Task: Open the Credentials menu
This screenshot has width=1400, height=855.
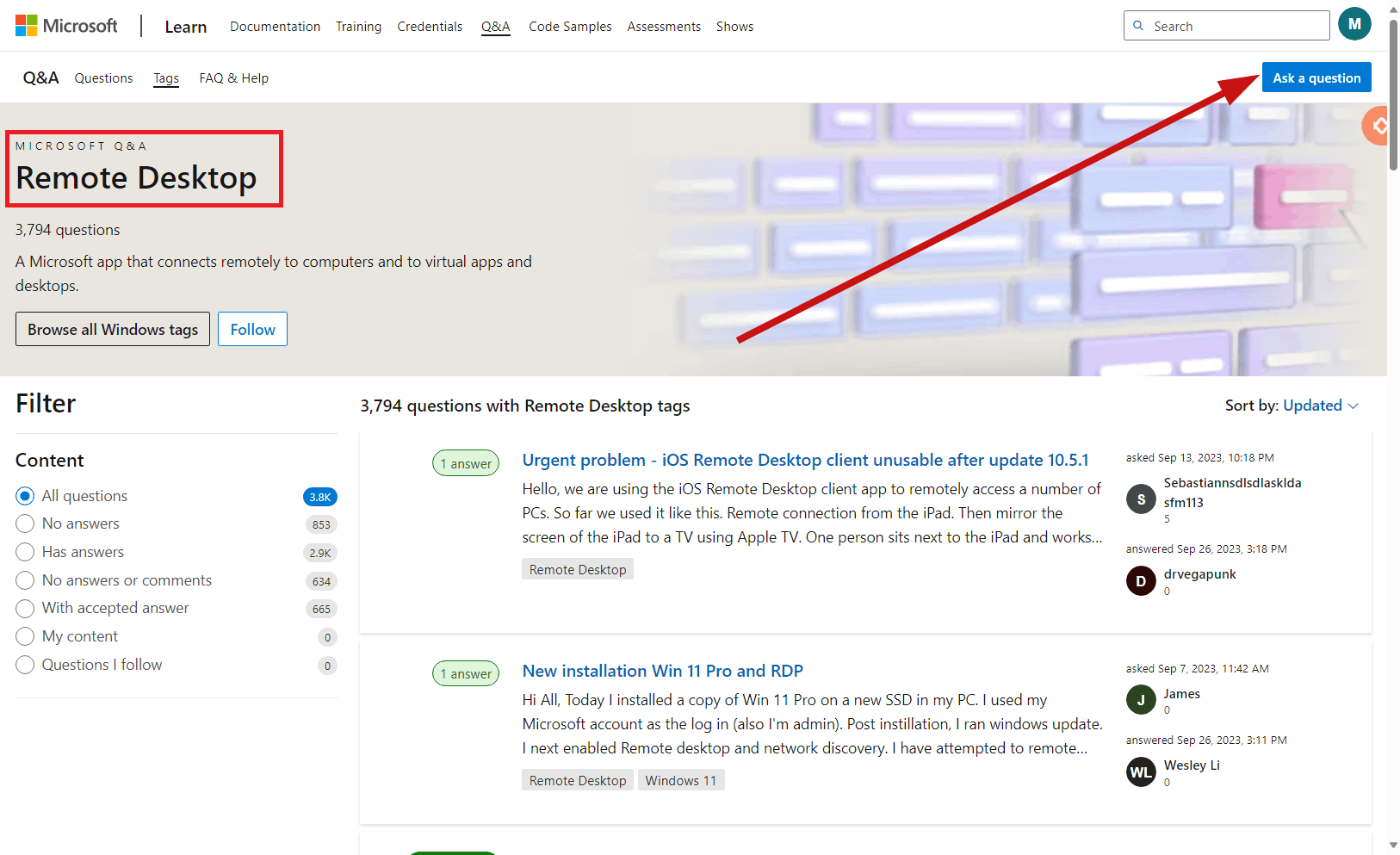Action: [x=430, y=27]
